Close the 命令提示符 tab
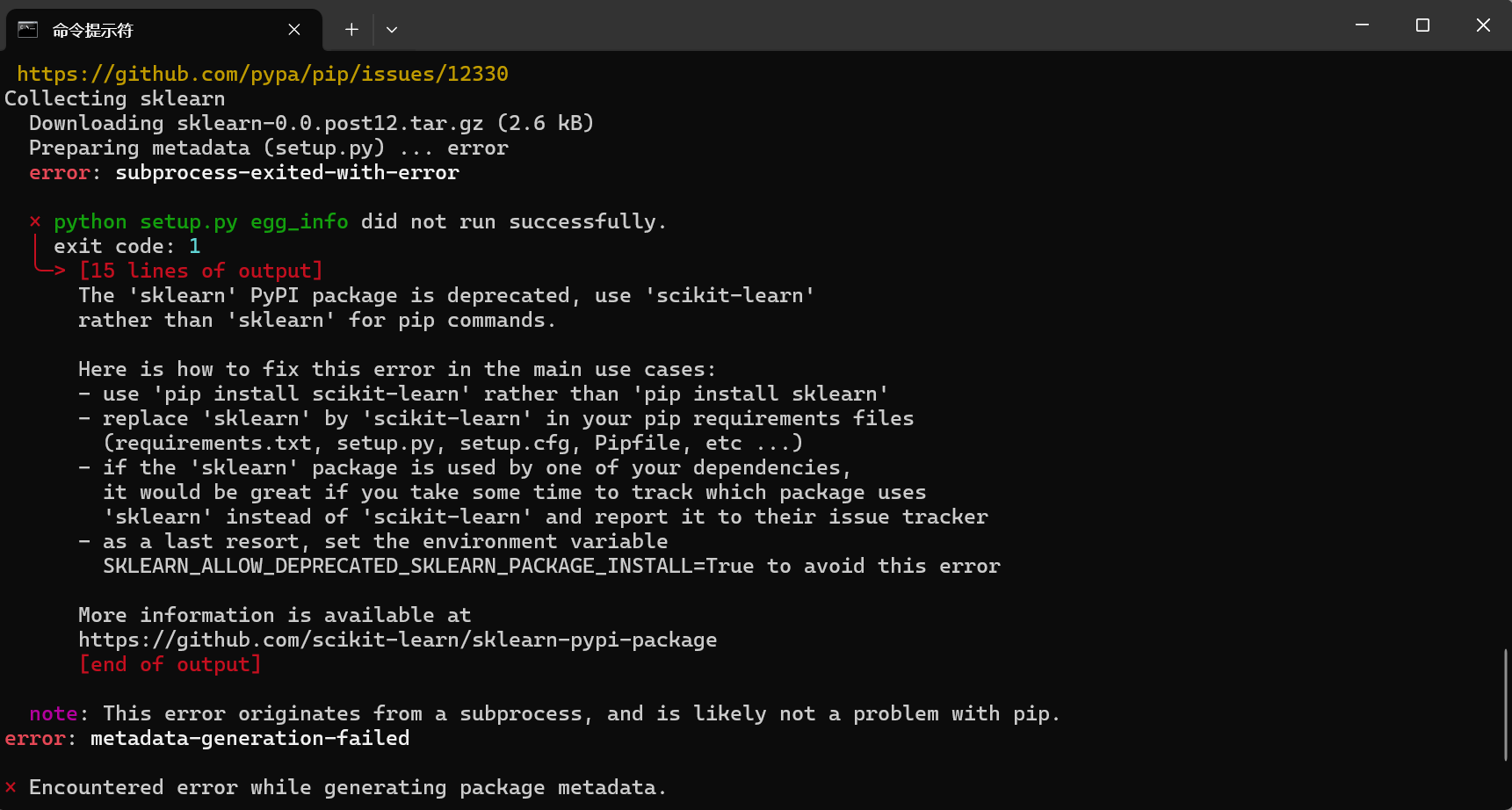The image size is (1512, 810). point(294,29)
